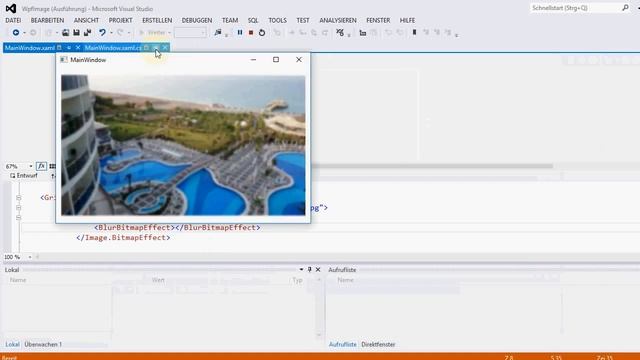
Task: Click the <BlurBitmapEffect> opening tag in code
Action: [x=135, y=227]
